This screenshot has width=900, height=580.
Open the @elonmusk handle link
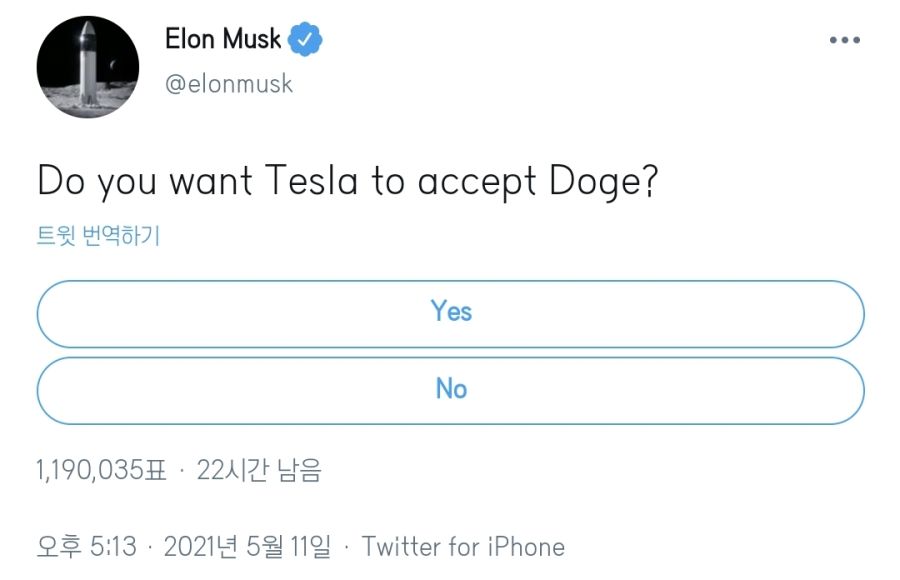coord(228,84)
